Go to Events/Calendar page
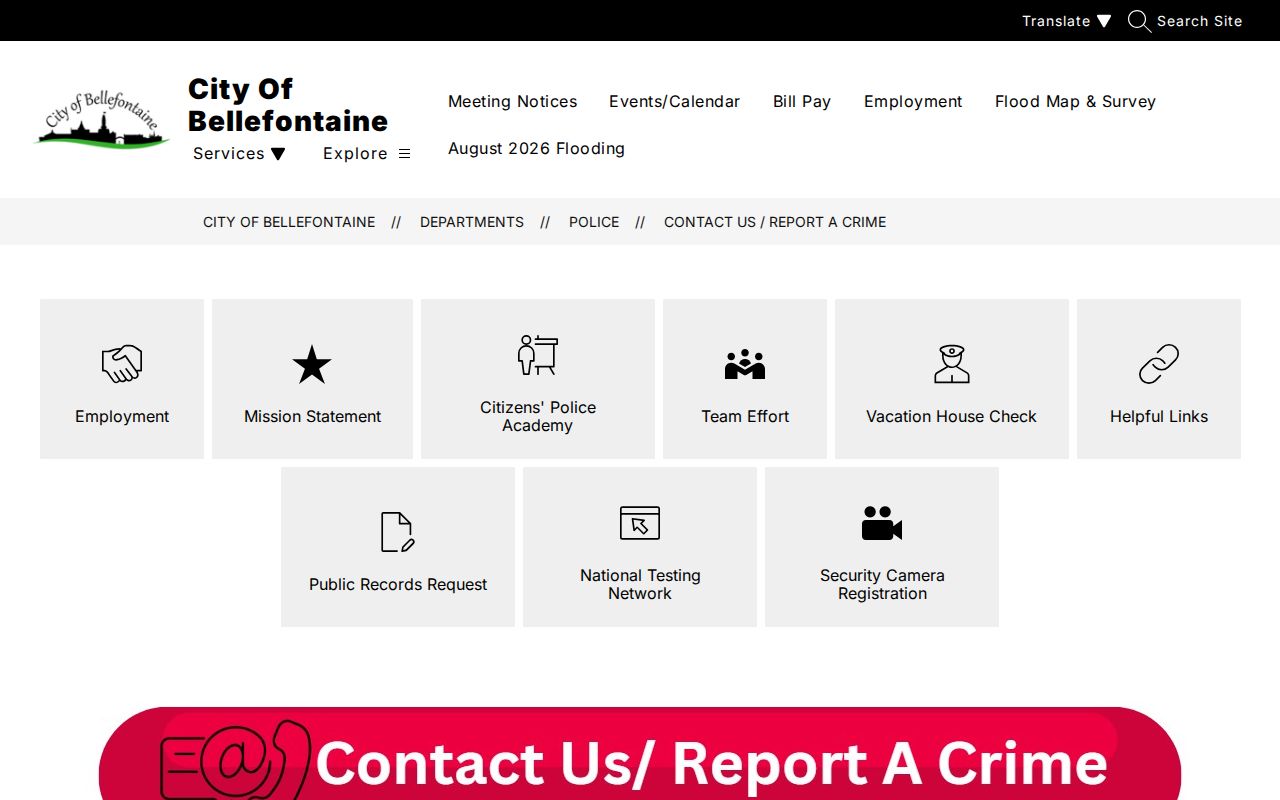The height and width of the screenshot is (800, 1280). pyautogui.click(x=675, y=101)
